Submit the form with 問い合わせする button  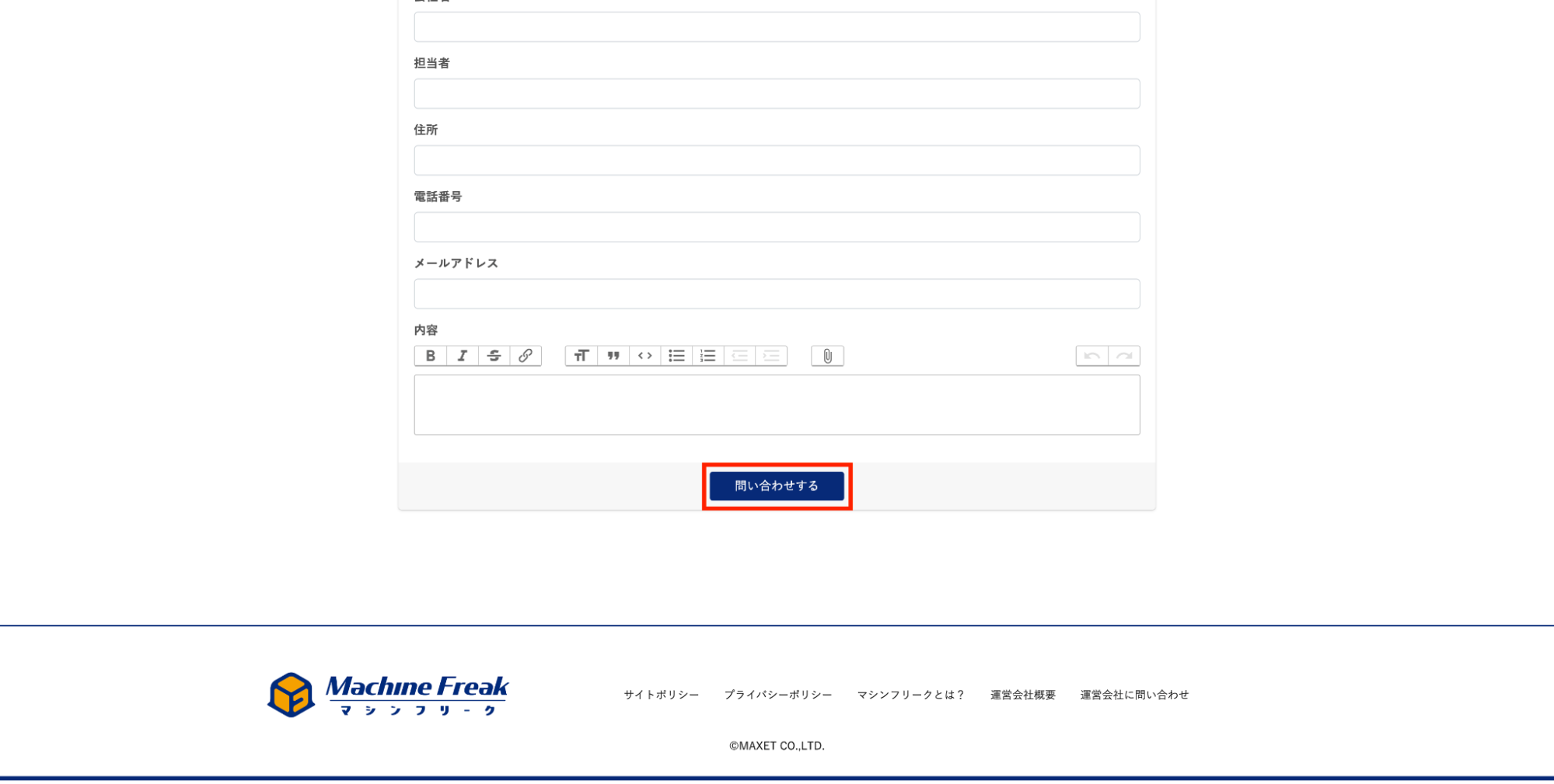[x=777, y=486]
